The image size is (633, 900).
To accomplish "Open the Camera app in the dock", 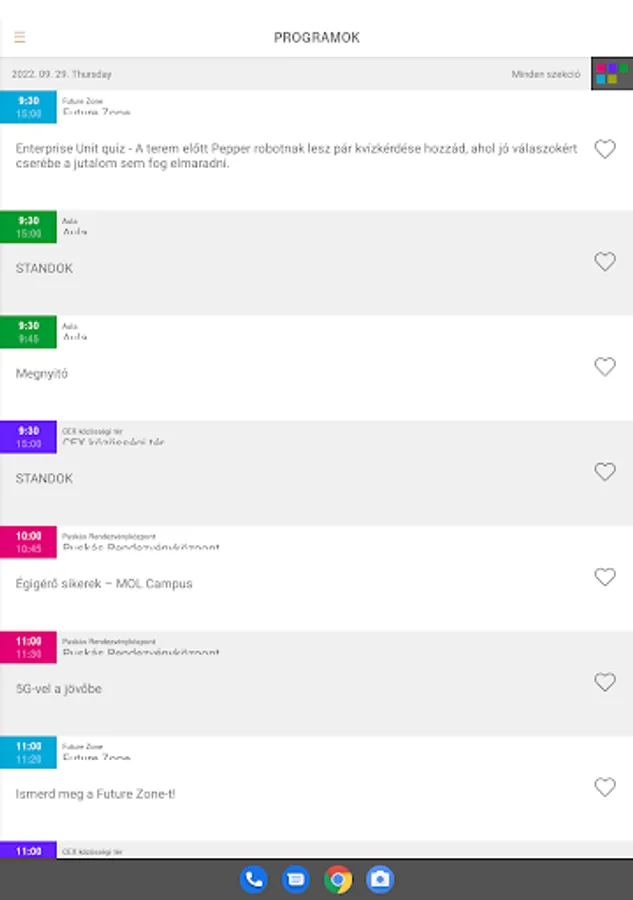I will click(x=380, y=879).
